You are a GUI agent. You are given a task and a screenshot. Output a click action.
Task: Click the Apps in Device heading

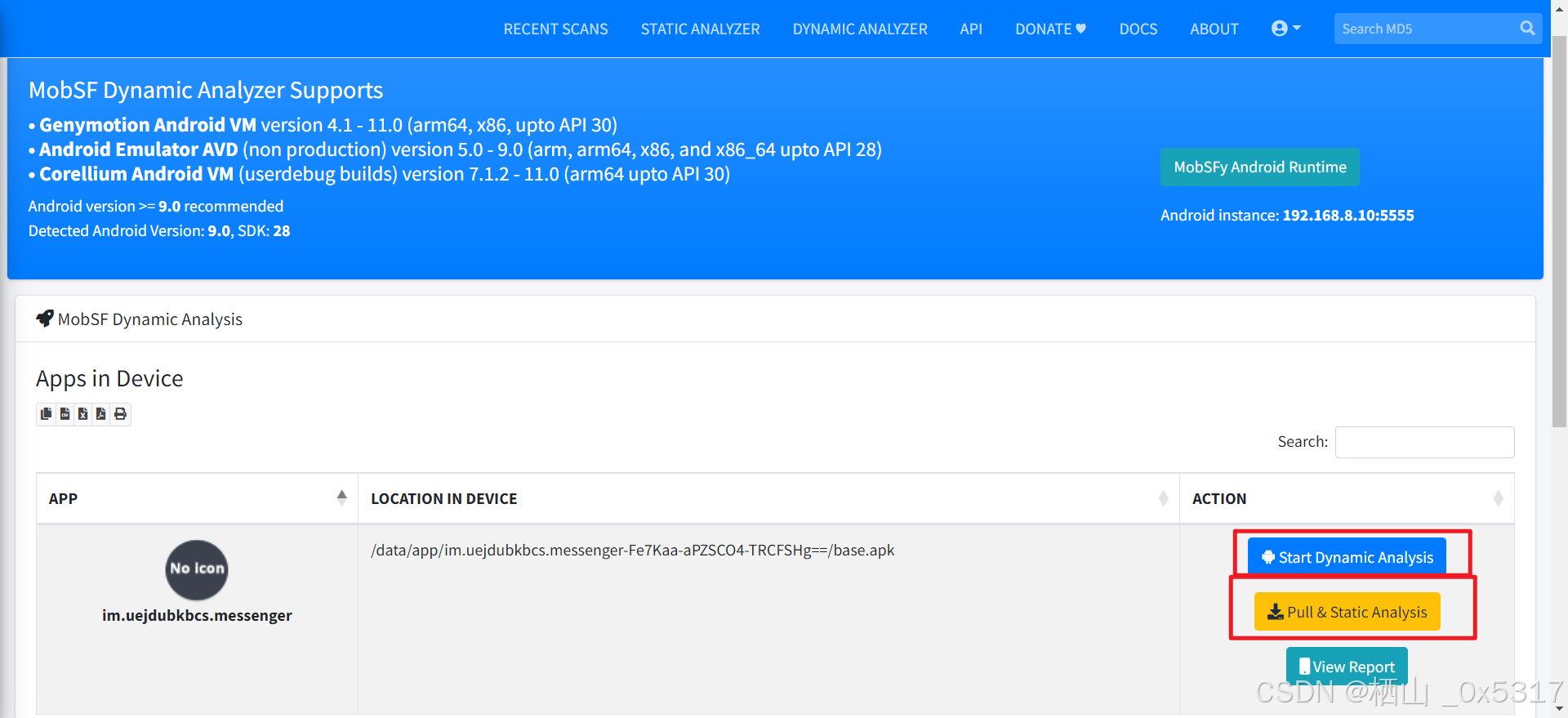tap(109, 379)
